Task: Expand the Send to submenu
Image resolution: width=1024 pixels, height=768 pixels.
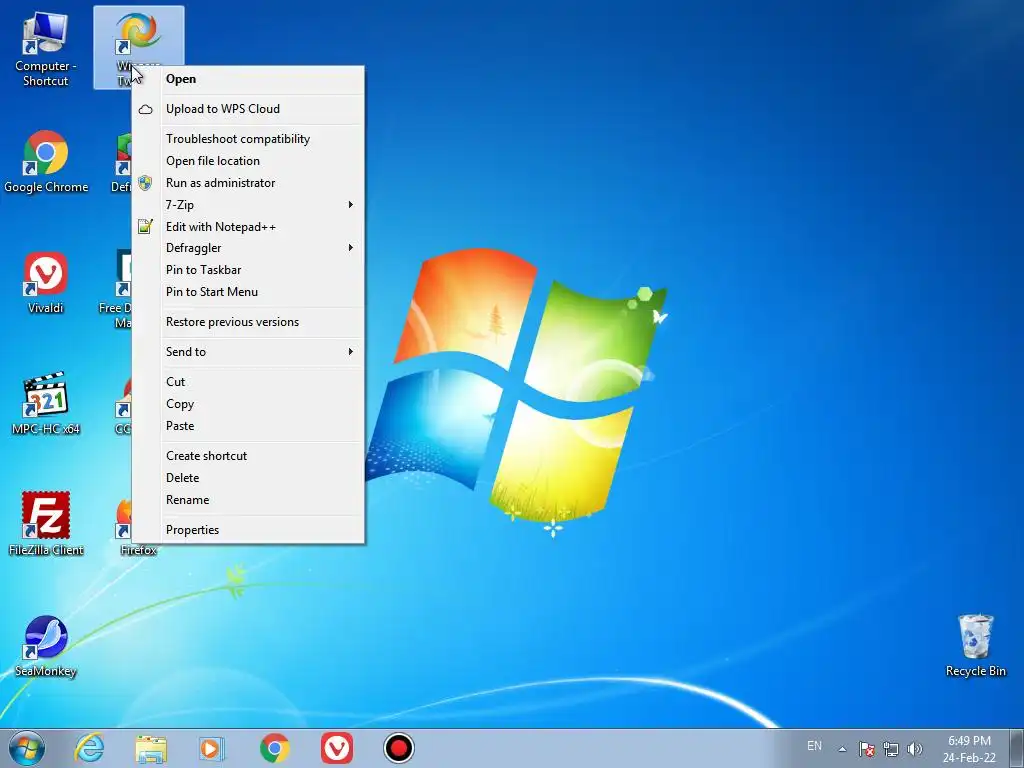Action: pyautogui.click(x=248, y=352)
